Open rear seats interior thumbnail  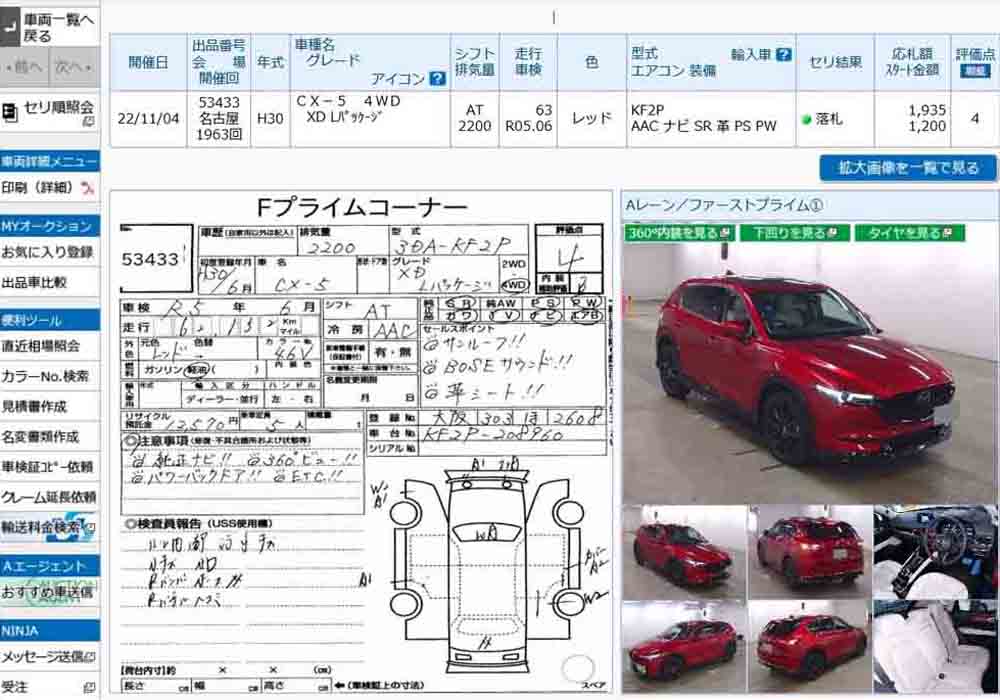935,646
